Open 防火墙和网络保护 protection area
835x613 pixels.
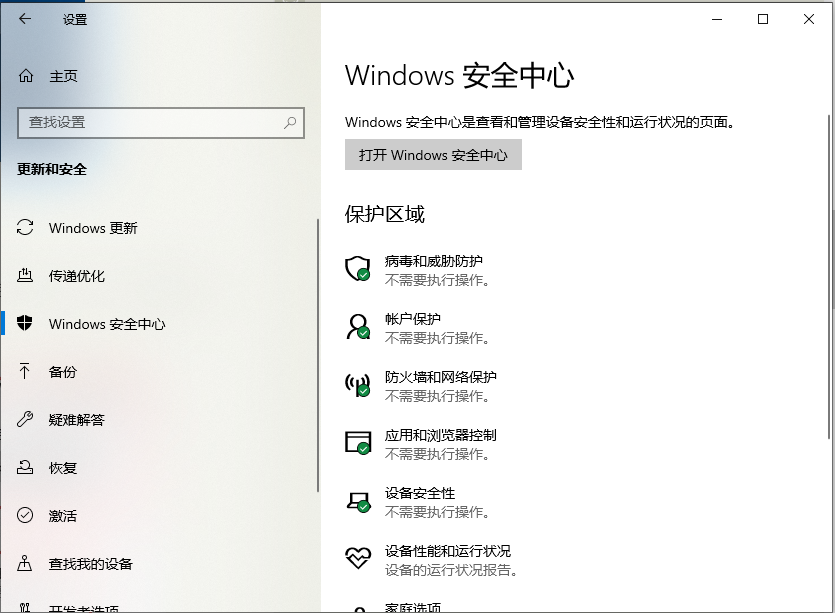pyautogui.click(x=421, y=387)
